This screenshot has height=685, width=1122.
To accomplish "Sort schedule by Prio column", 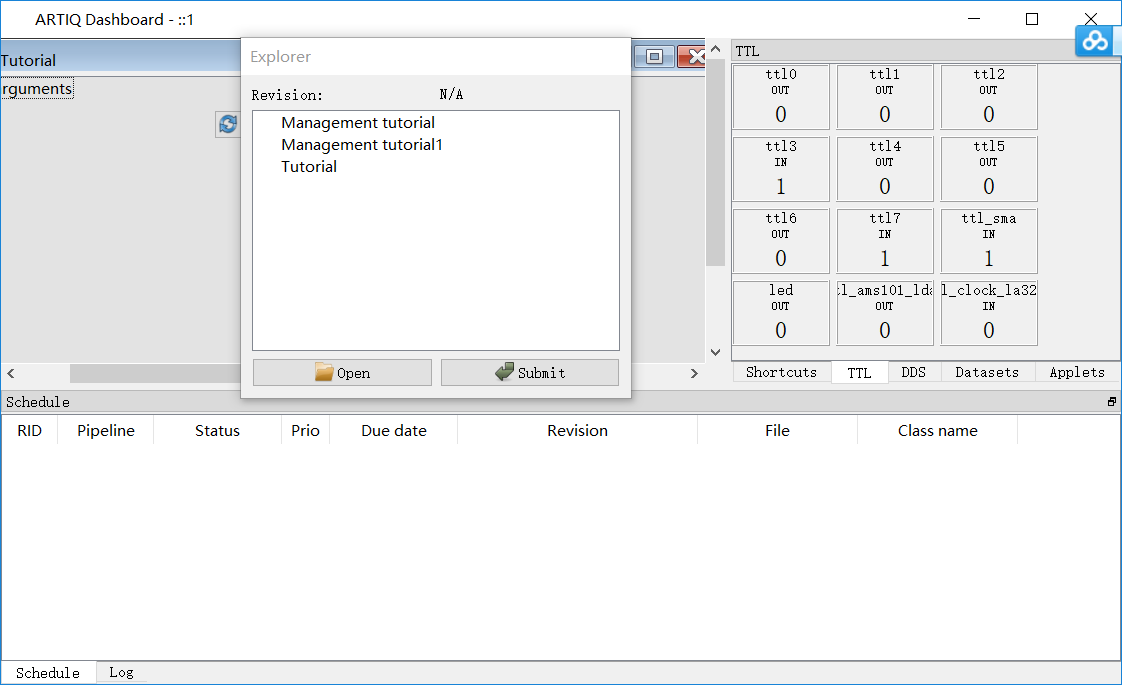I will tap(306, 430).
